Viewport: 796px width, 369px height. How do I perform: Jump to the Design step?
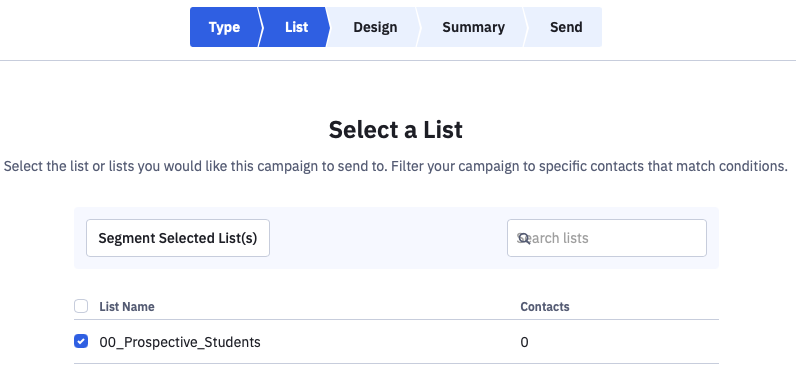point(375,27)
